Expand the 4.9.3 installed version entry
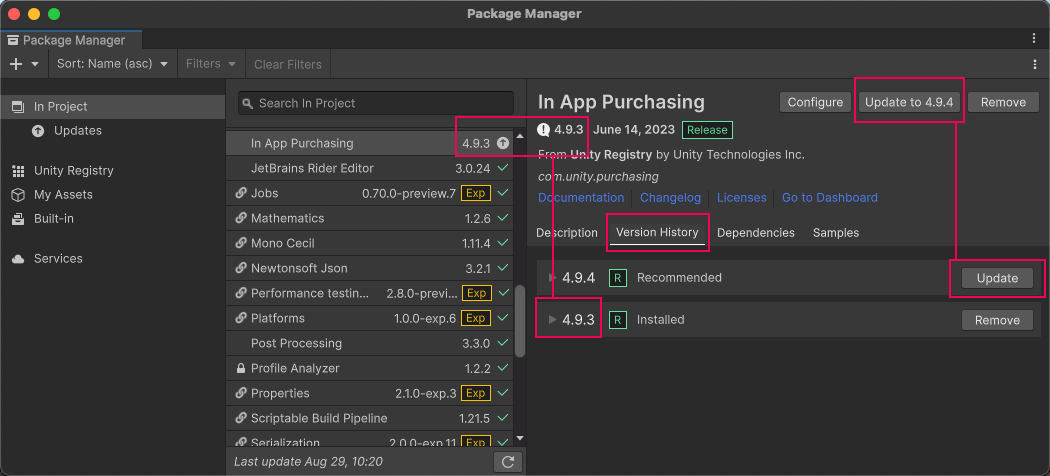This screenshot has width=1050, height=476. (x=552, y=320)
